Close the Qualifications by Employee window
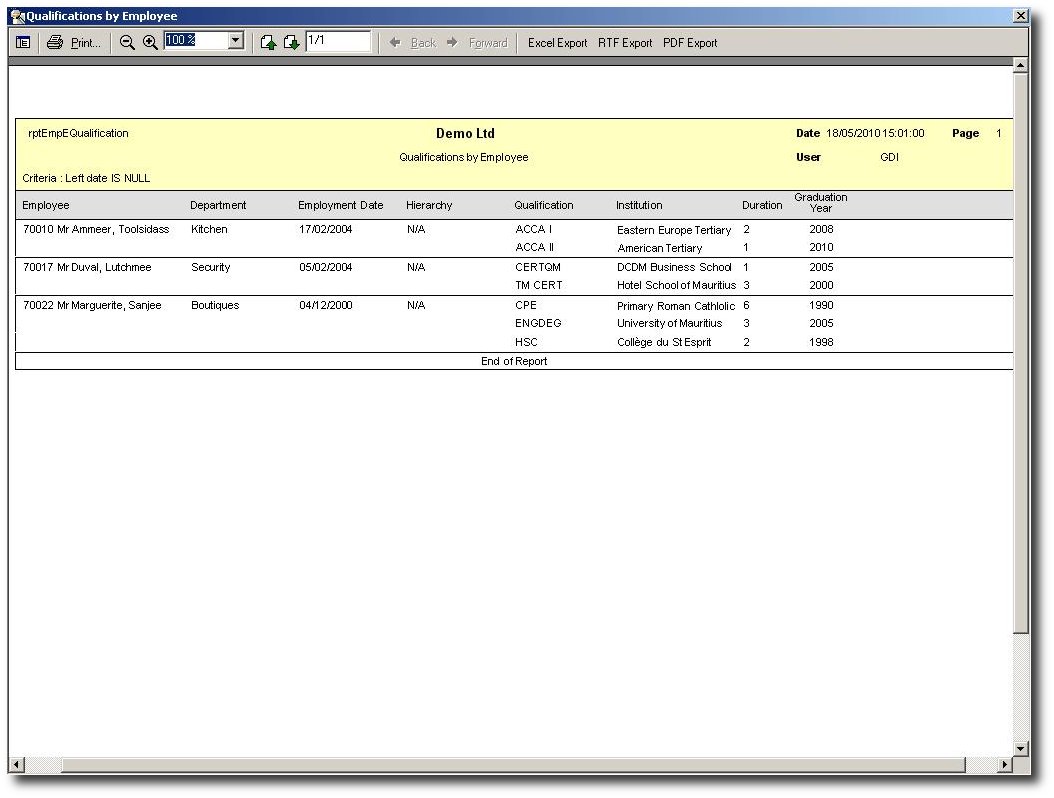The image size is (1054, 798). click(x=1020, y=15)
